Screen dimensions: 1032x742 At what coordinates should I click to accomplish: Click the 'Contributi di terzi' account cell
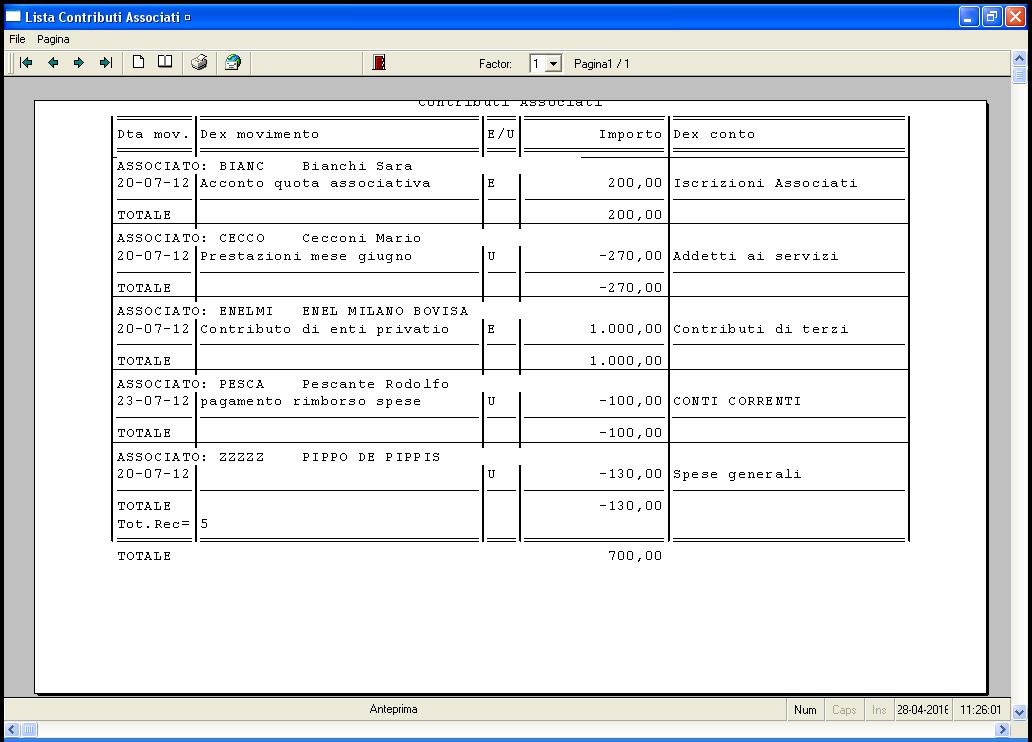(x=761, y=329)
